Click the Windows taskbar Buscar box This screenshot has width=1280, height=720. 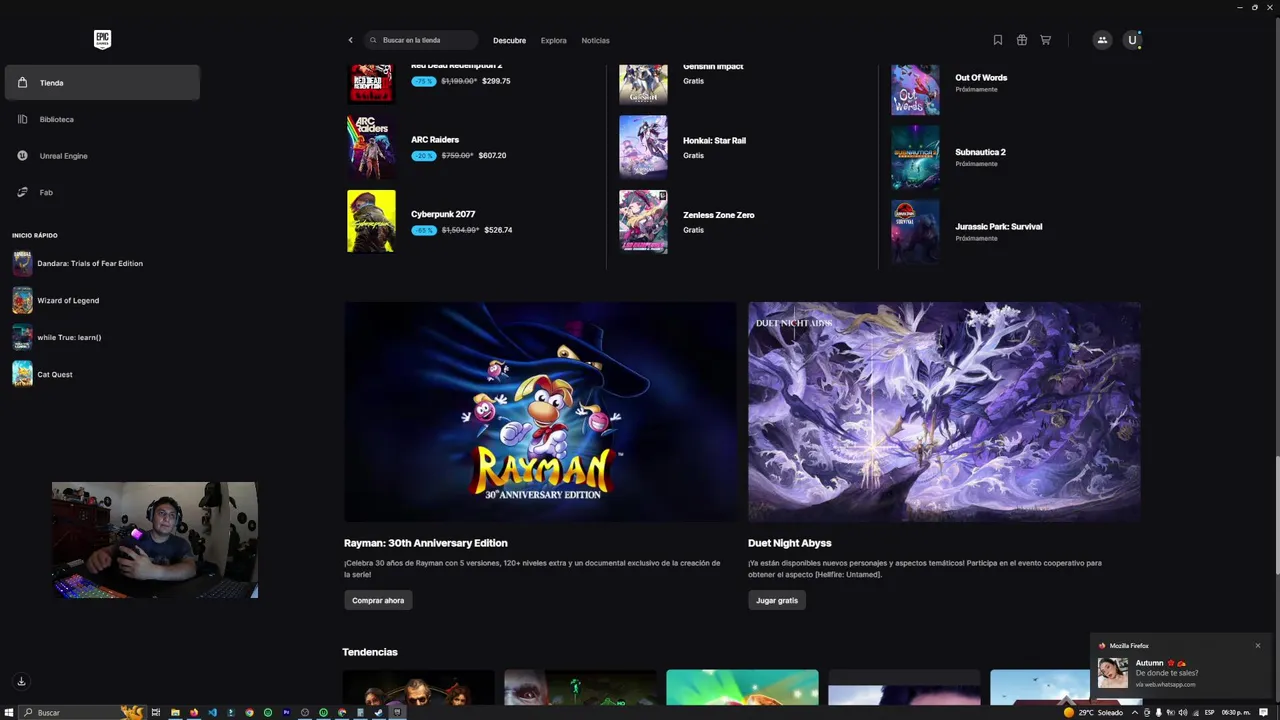[80, 712]
